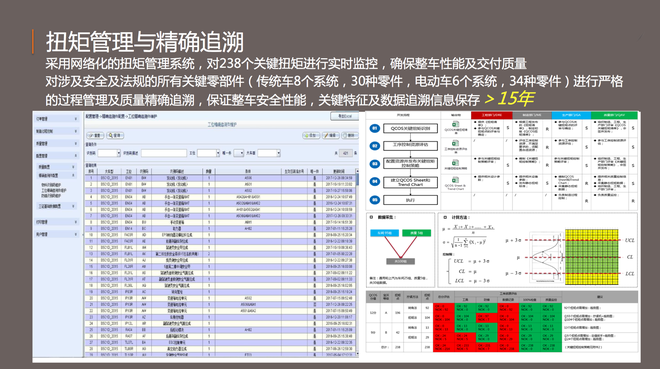660x369 pixels.
Task: Click the reset button left of search
Action: point(96,135)
